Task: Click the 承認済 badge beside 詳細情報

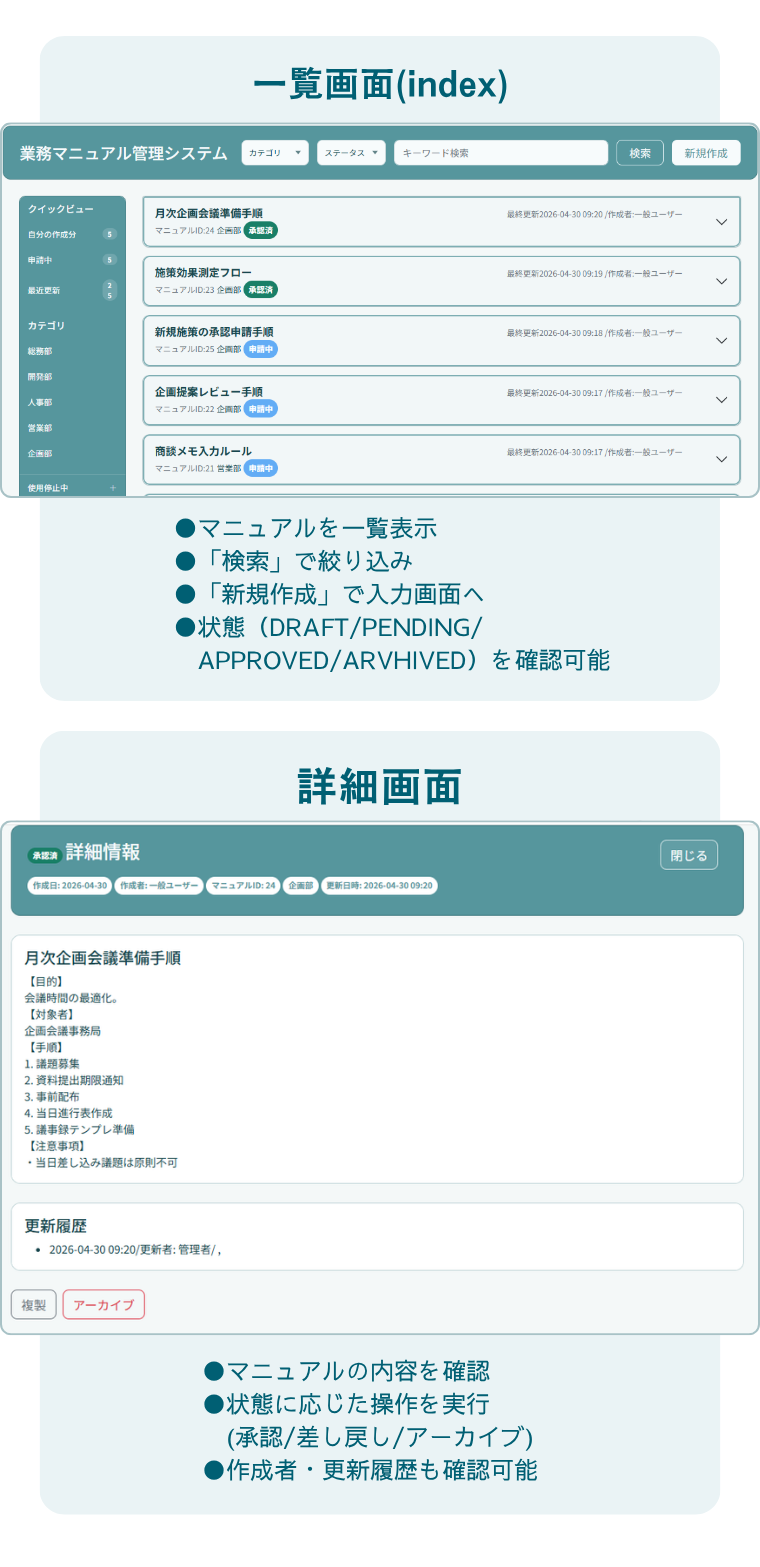Action: (x=45, y=855)
